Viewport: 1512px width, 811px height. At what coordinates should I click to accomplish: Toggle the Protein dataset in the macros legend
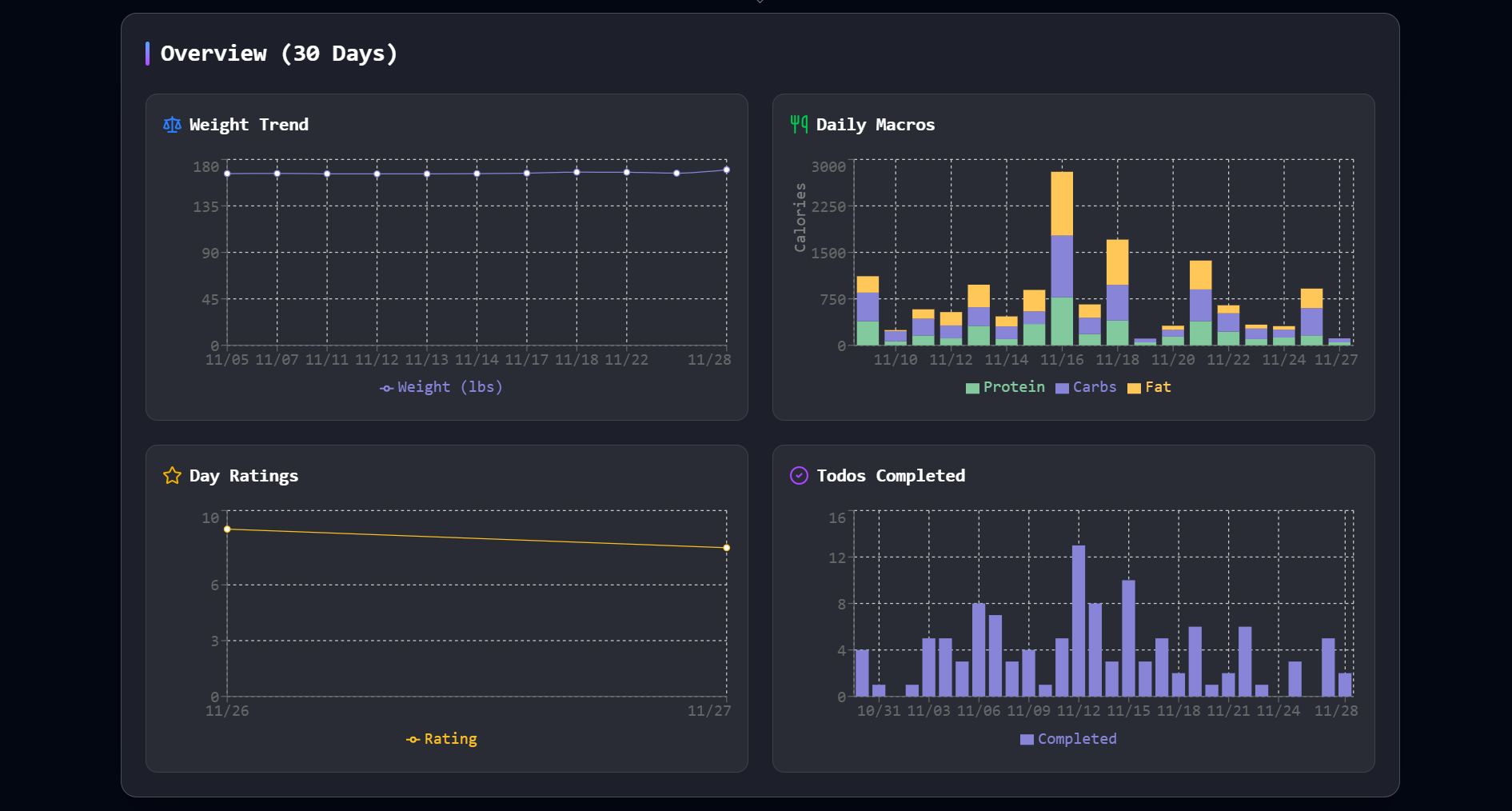(x=1005, y=387)
